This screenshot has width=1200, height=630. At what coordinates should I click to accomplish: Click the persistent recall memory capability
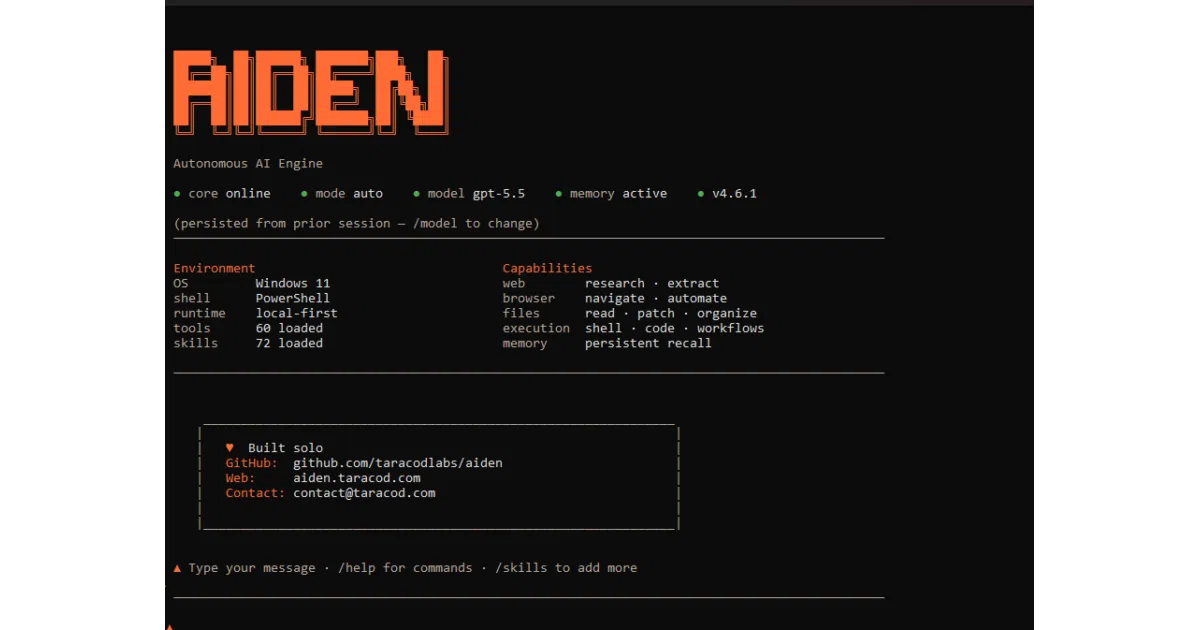pos(648,343)
